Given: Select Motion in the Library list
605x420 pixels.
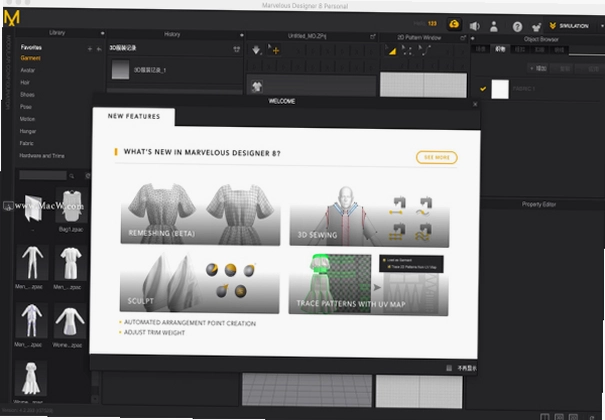Looking at the screenshot, I should click(27, 119).
